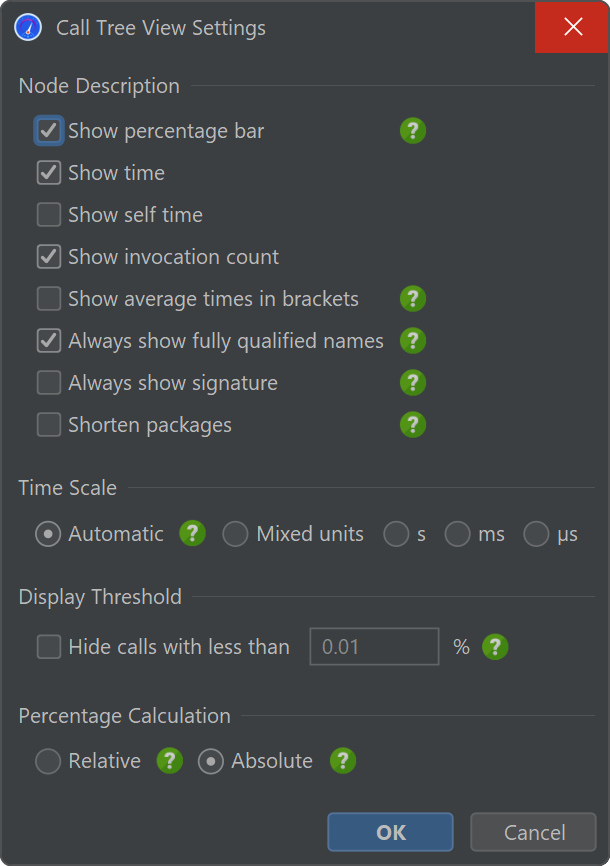Click help icon next to Automatic time scale
The image size is (610, 866).
point(192,534)
